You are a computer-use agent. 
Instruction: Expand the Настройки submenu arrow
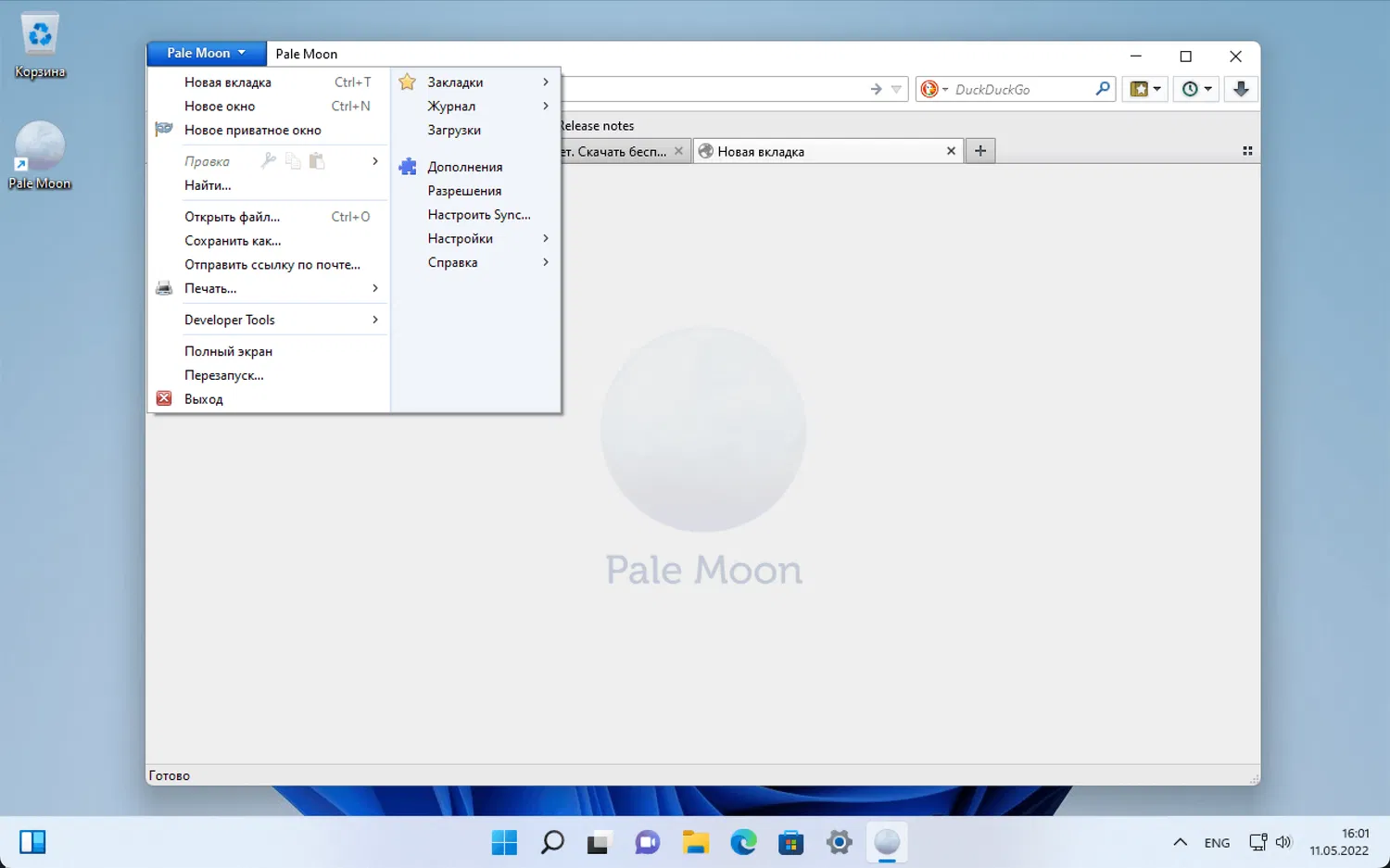pyautogui.click(x=546, y=238)
